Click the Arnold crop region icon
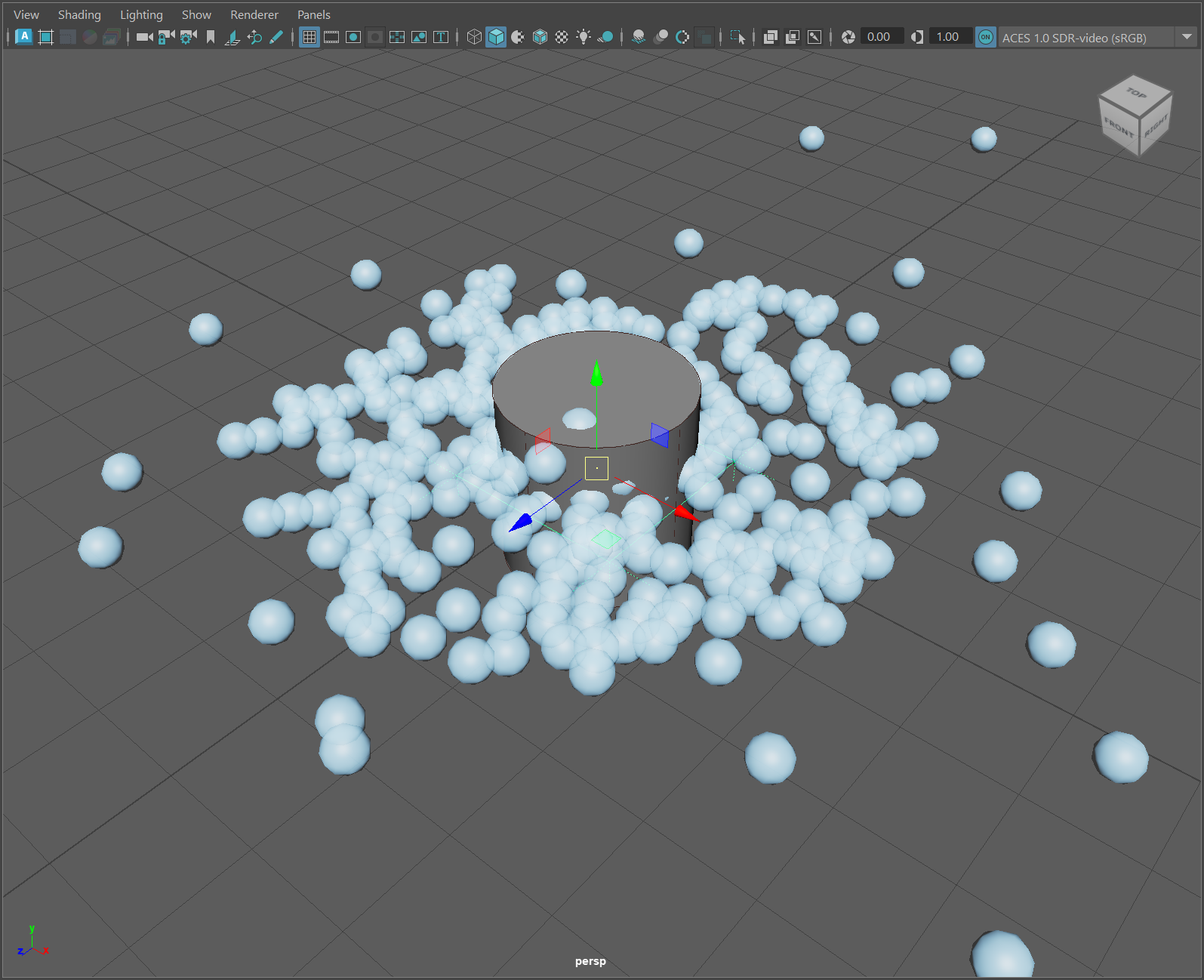The image size is (1204, 980). point(46,37)
